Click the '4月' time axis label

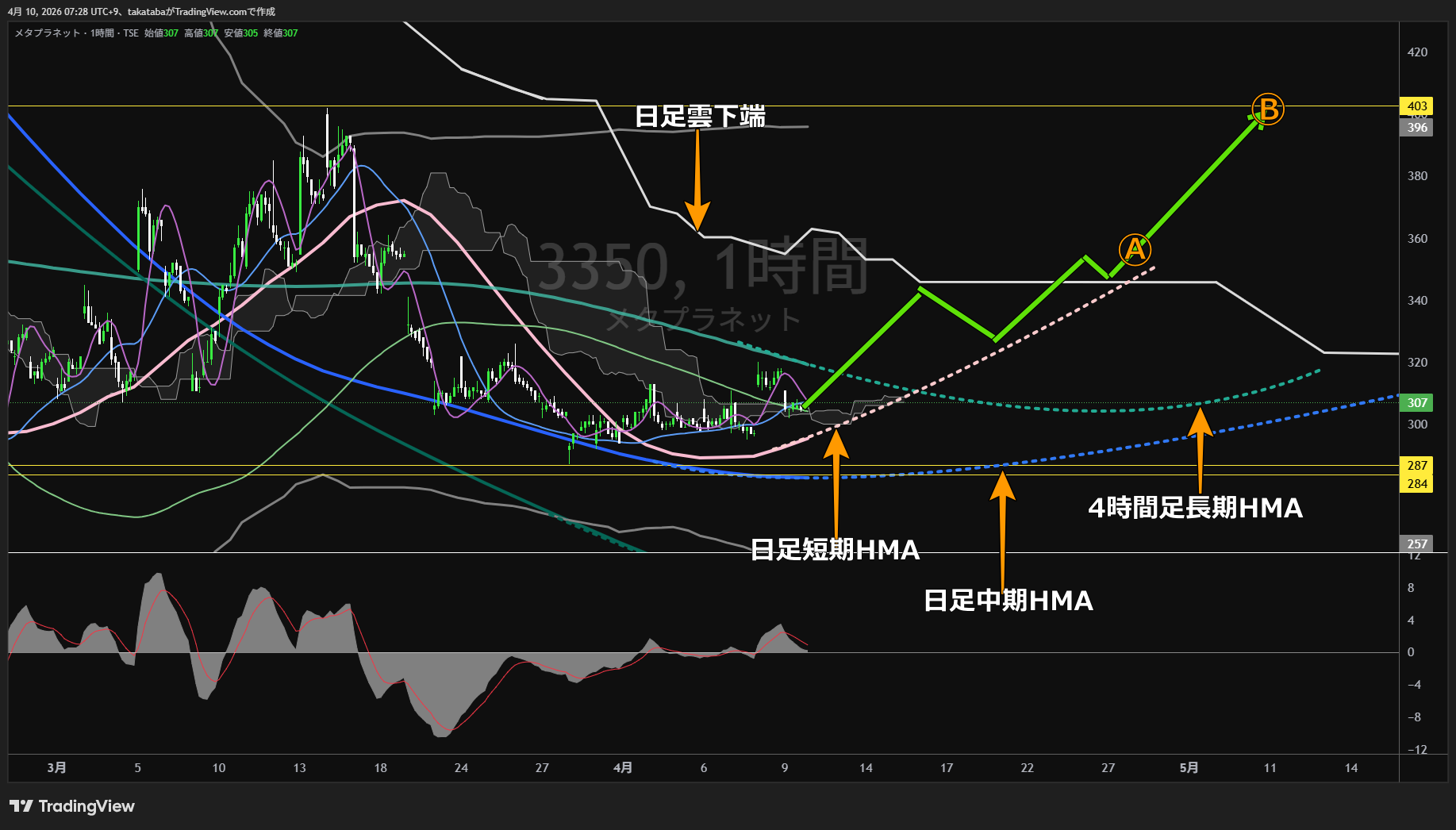(x=623, y=768)
